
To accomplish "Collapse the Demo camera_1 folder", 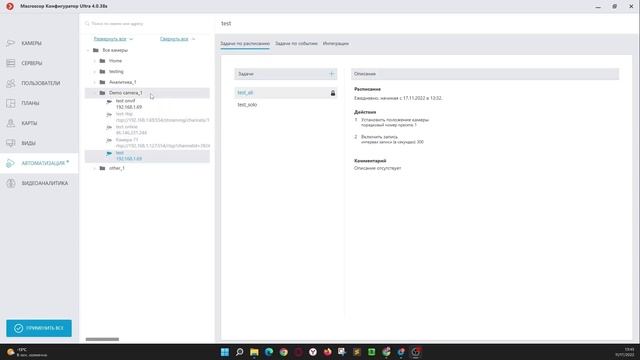I will [95, 93].
